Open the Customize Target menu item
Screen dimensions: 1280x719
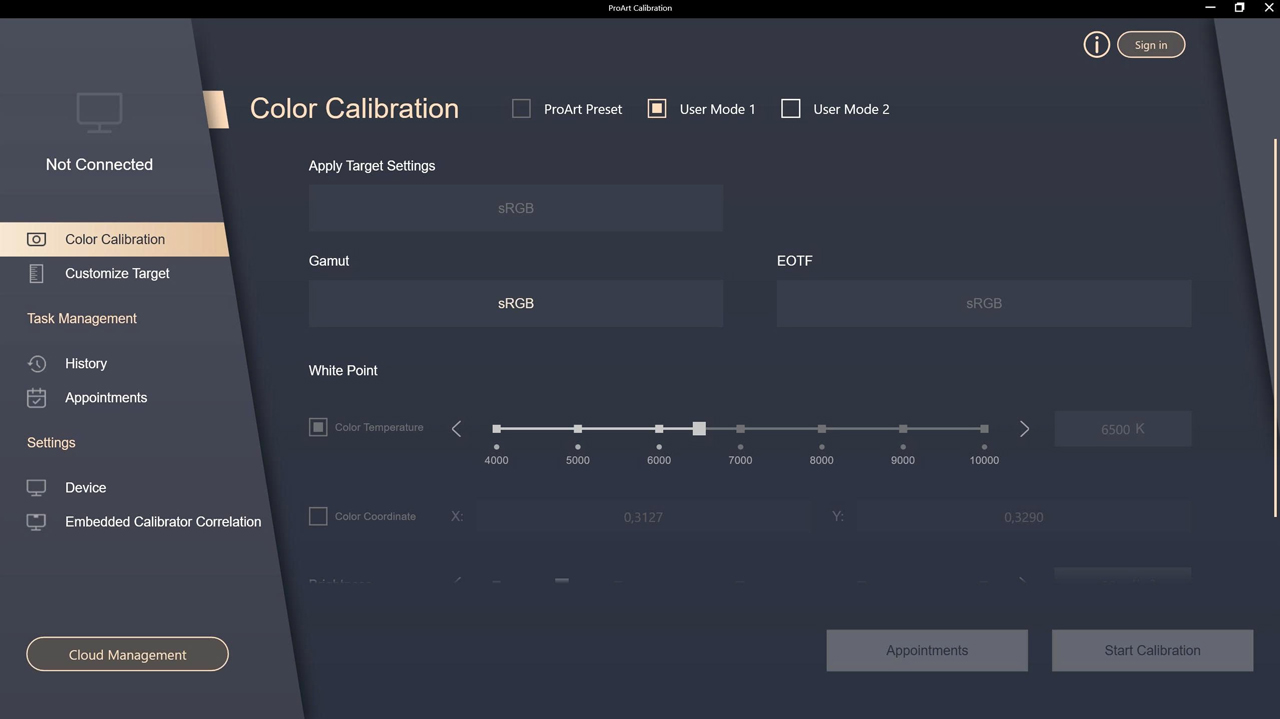click(117, 273)
